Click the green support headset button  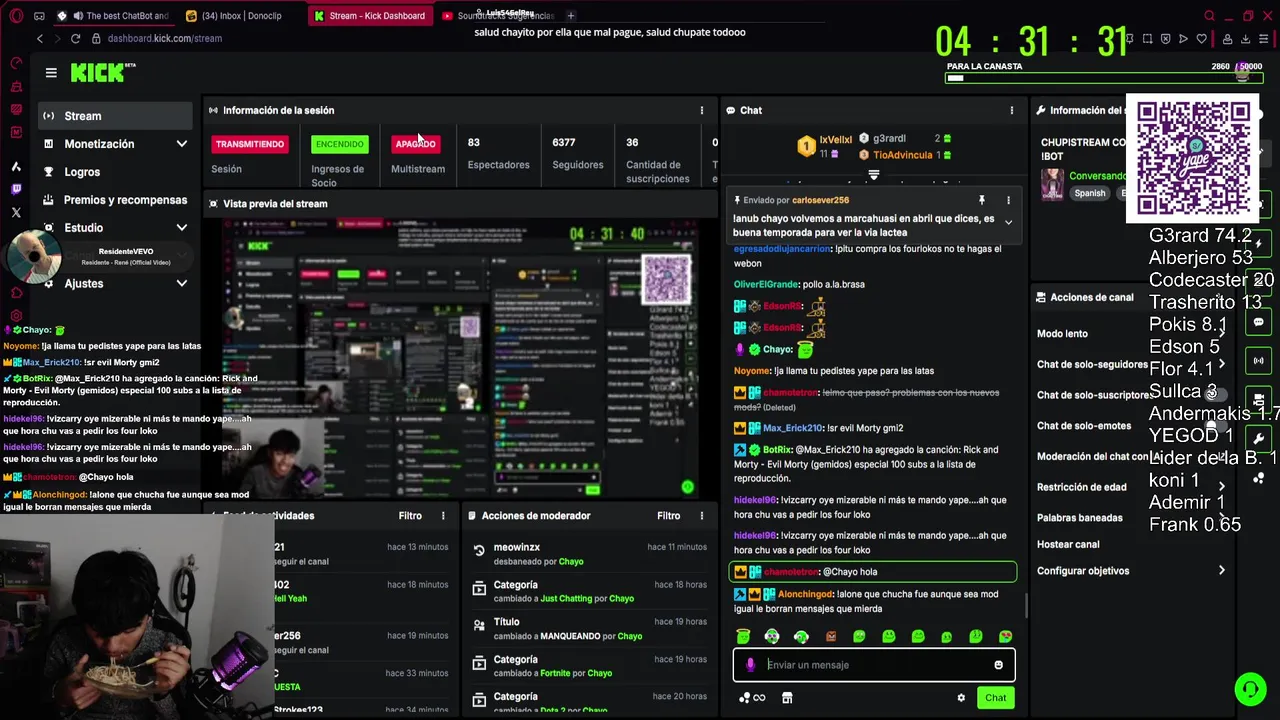(x=1250, y=689)
